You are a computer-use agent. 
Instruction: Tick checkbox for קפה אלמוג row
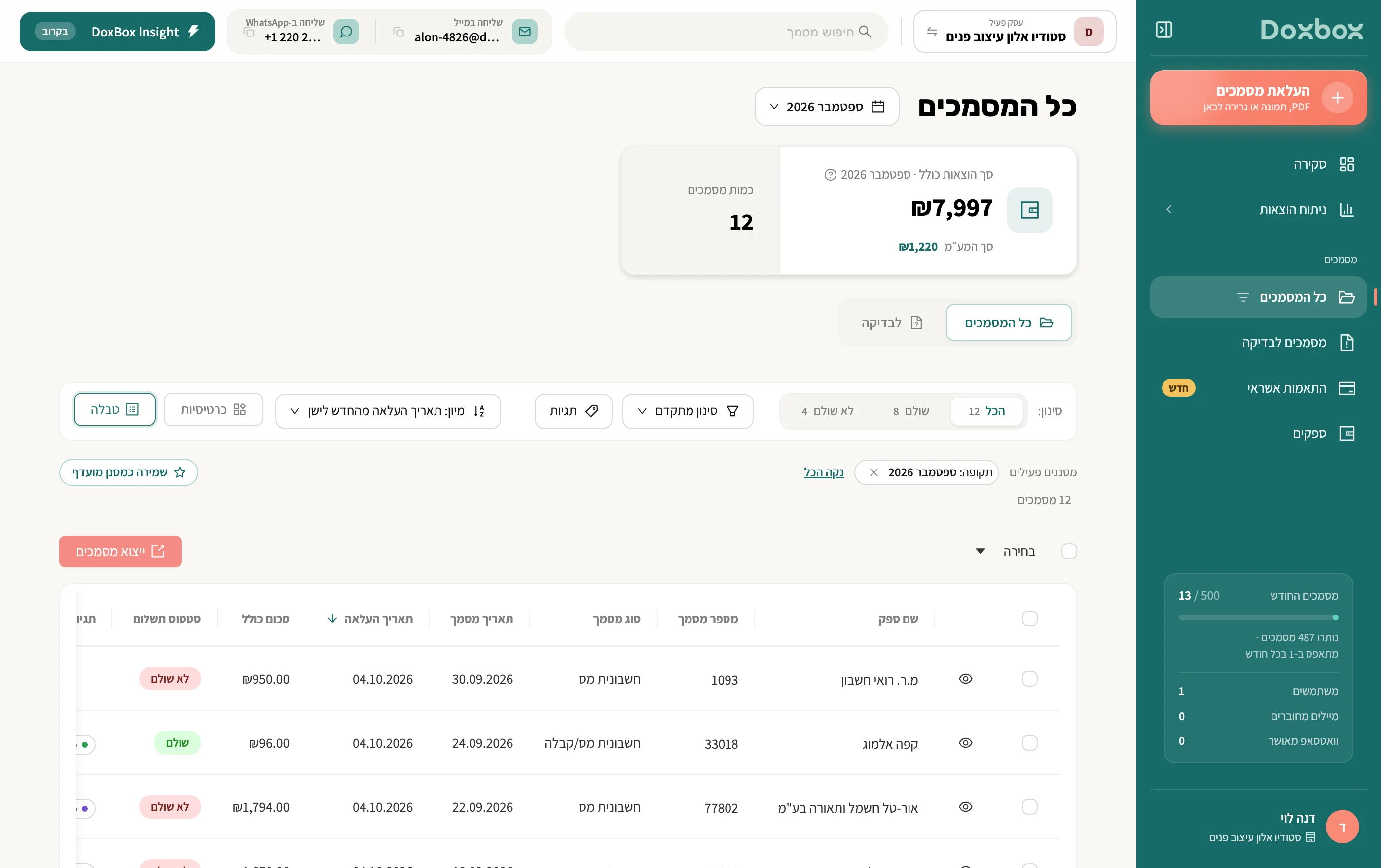click(1029, 742)
